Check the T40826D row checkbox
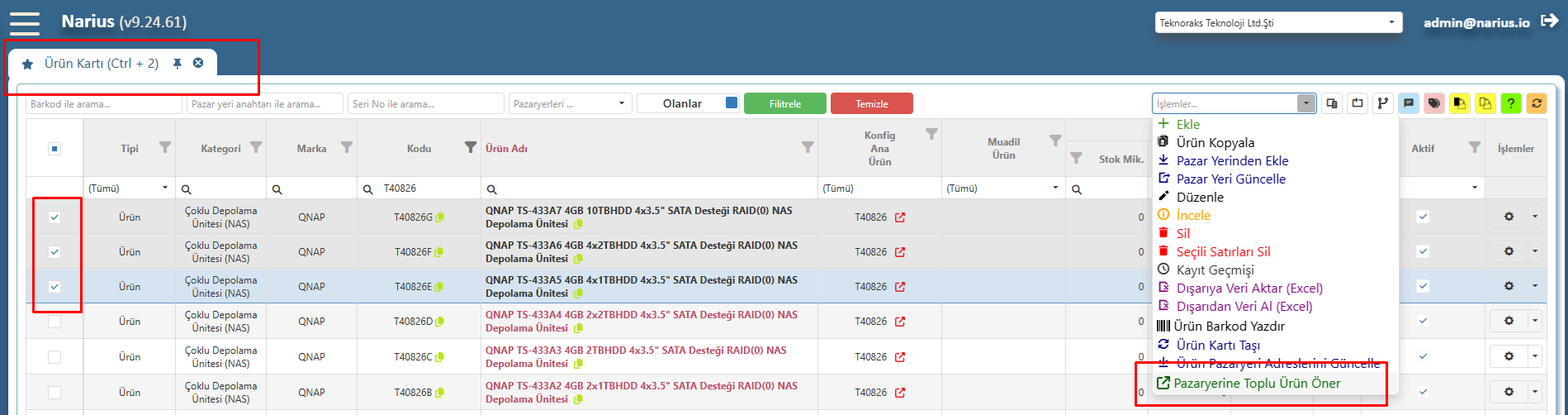 54,322
